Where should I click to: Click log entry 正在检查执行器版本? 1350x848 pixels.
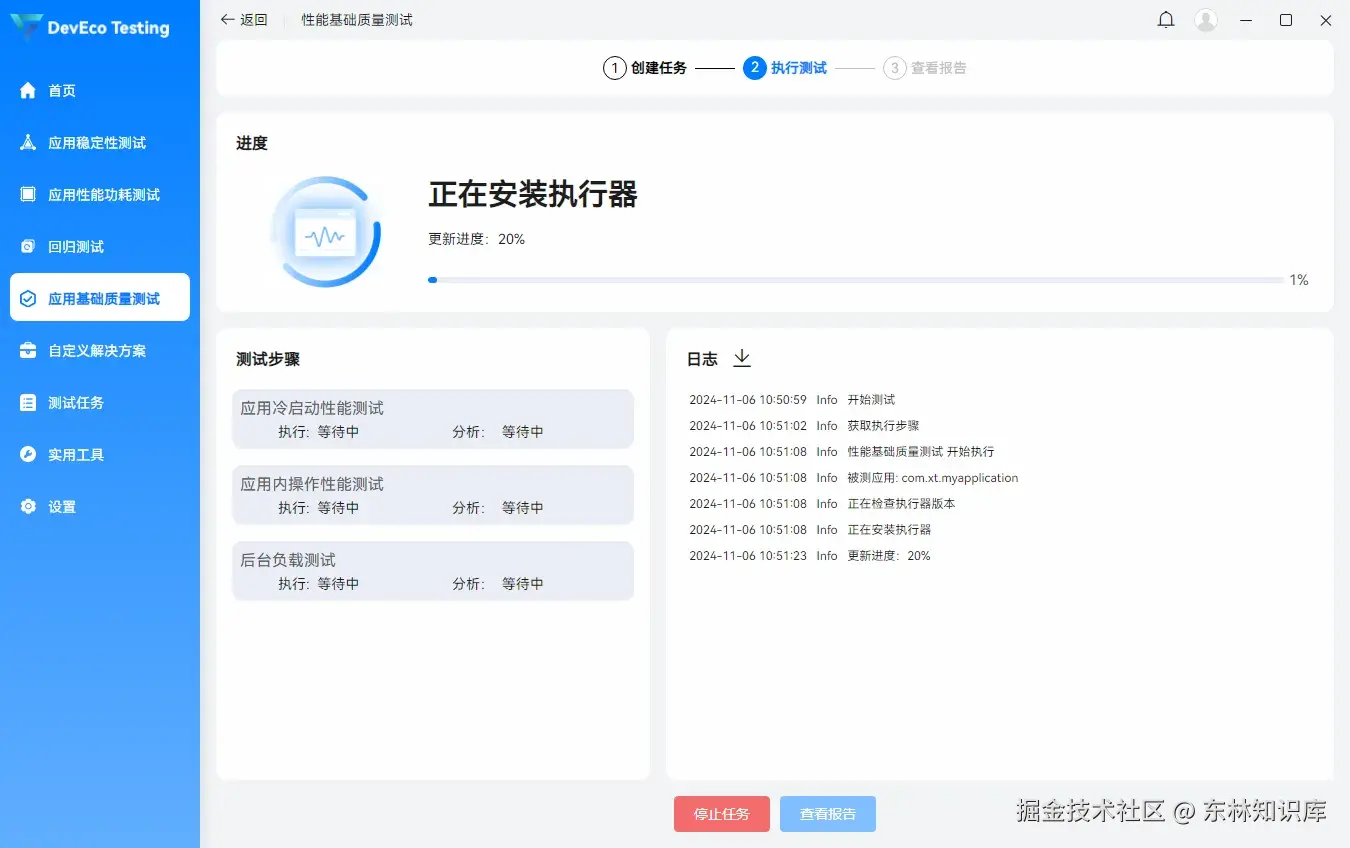901,504
